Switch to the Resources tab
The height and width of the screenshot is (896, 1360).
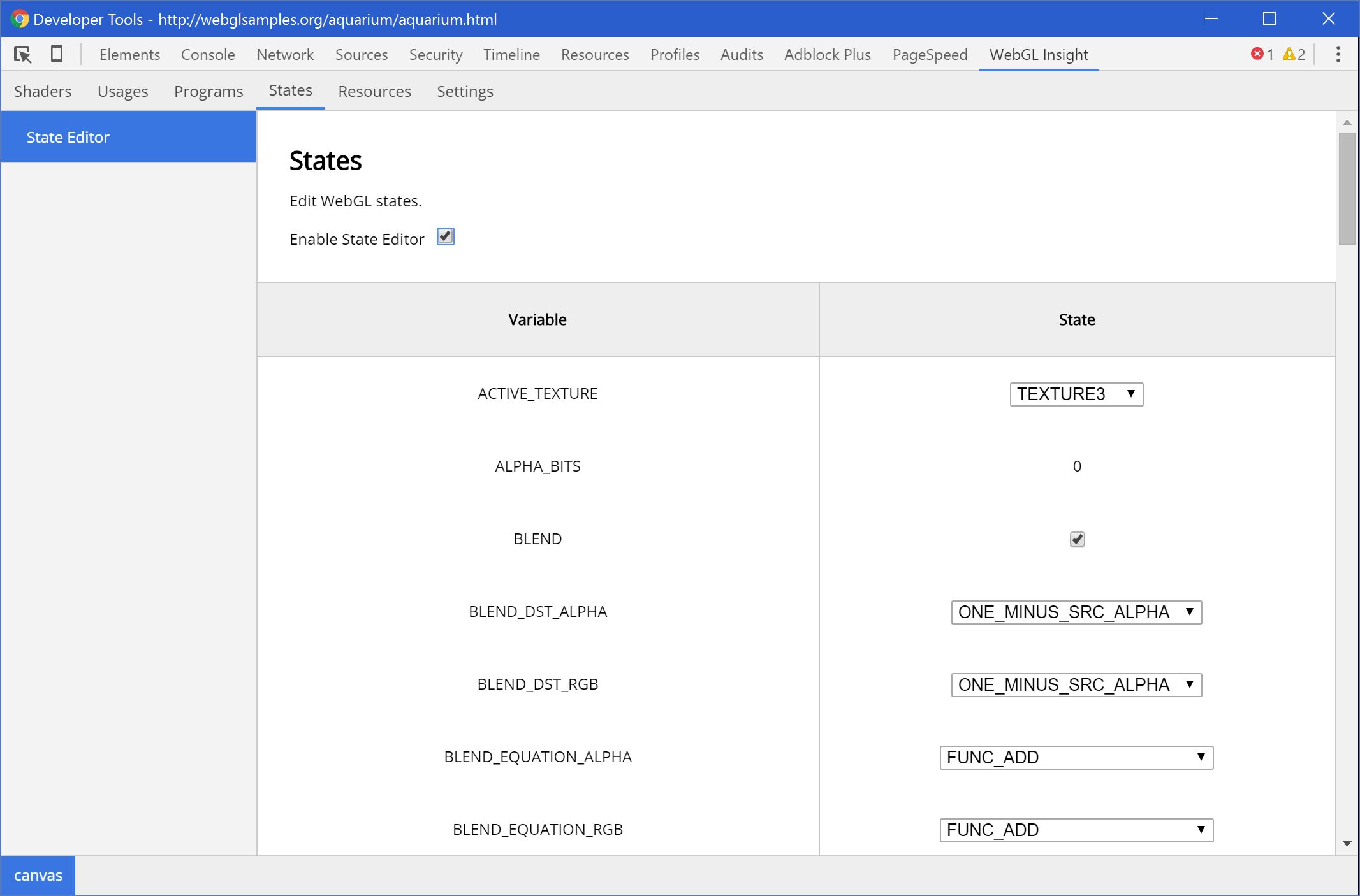[x=374, y=91]
